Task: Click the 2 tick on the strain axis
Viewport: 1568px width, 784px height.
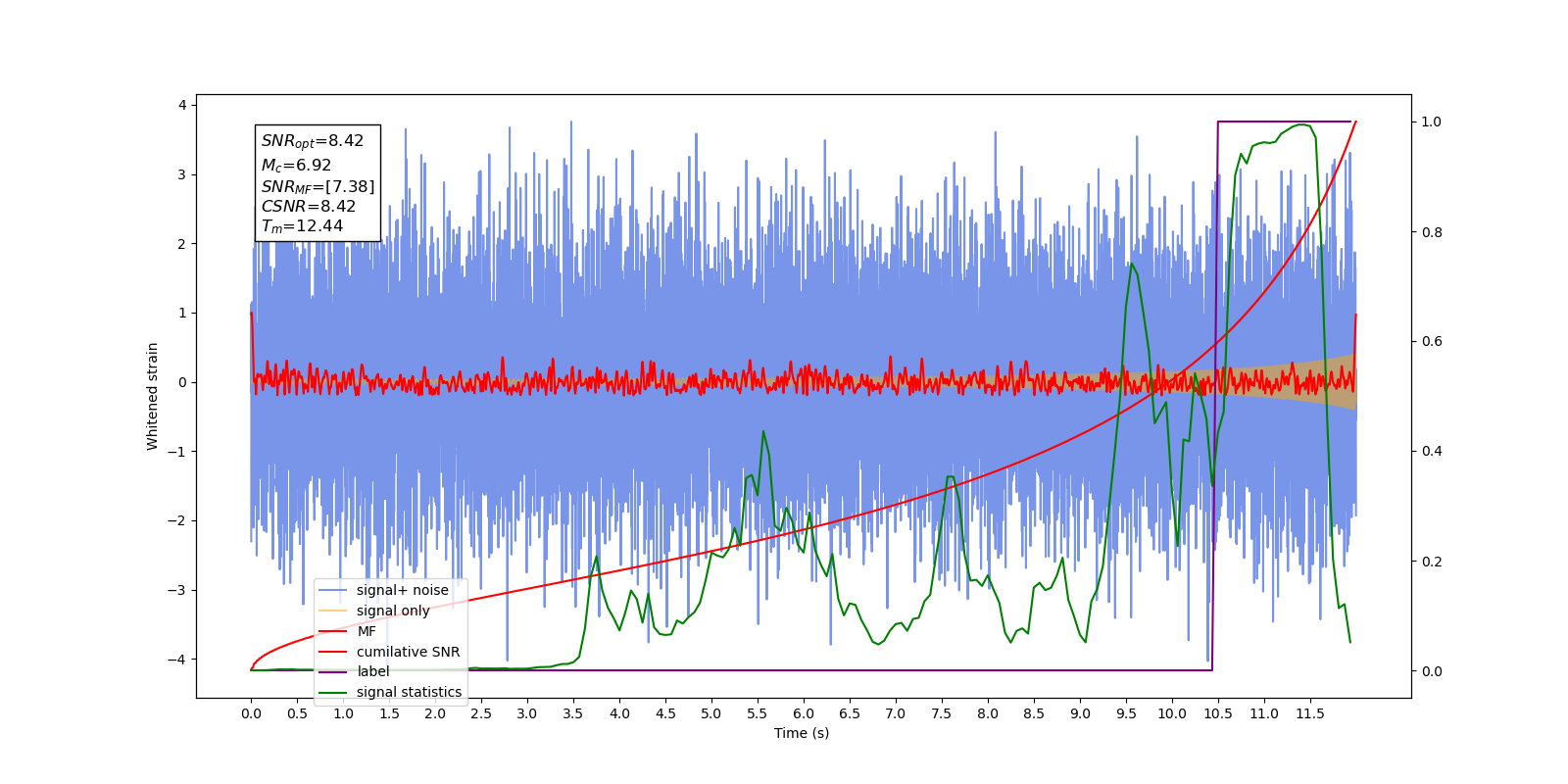Action: tap(181, 244)
